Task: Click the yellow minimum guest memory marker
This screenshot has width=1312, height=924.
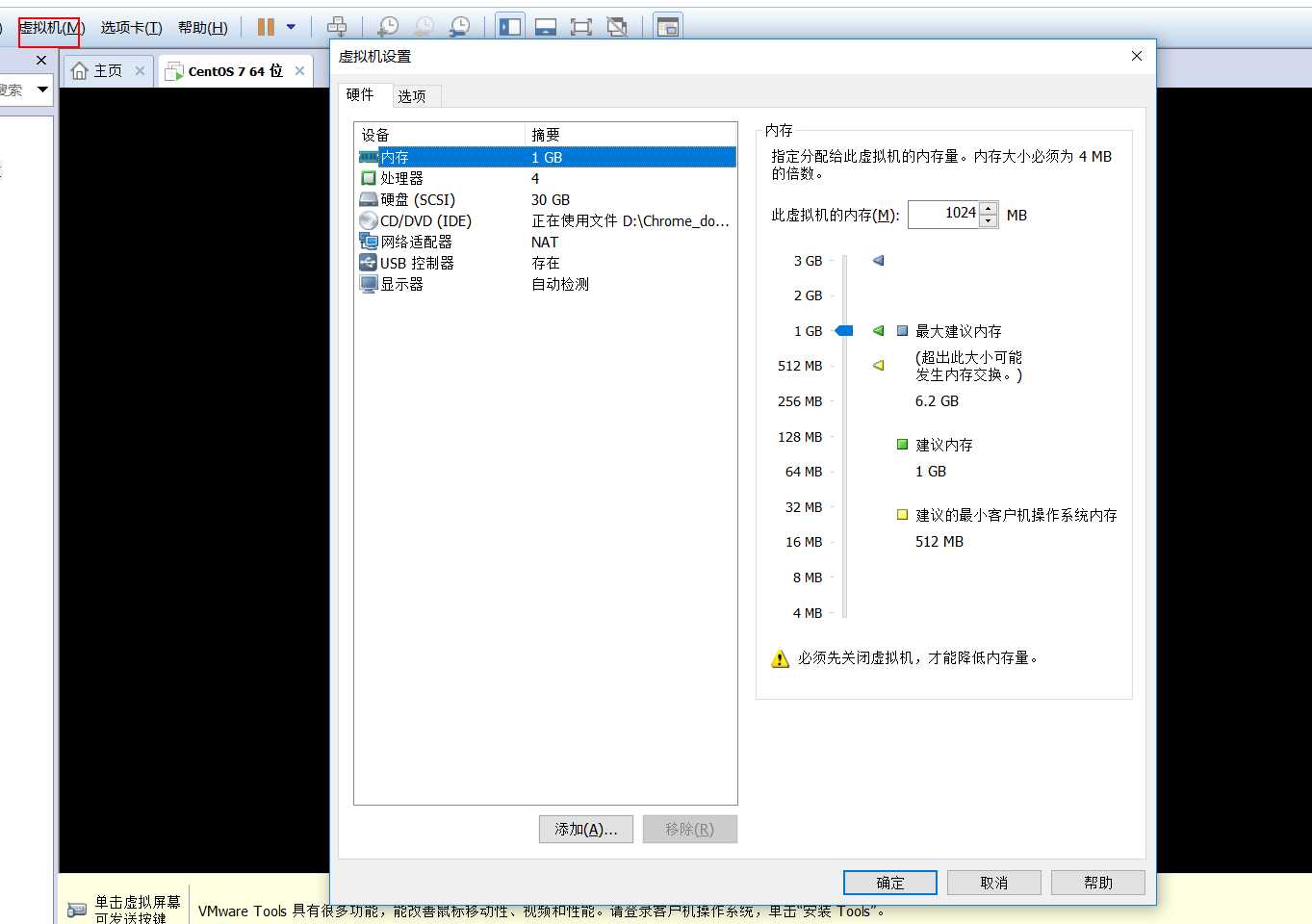Action: pyautogui.click(x=878, y=366)
